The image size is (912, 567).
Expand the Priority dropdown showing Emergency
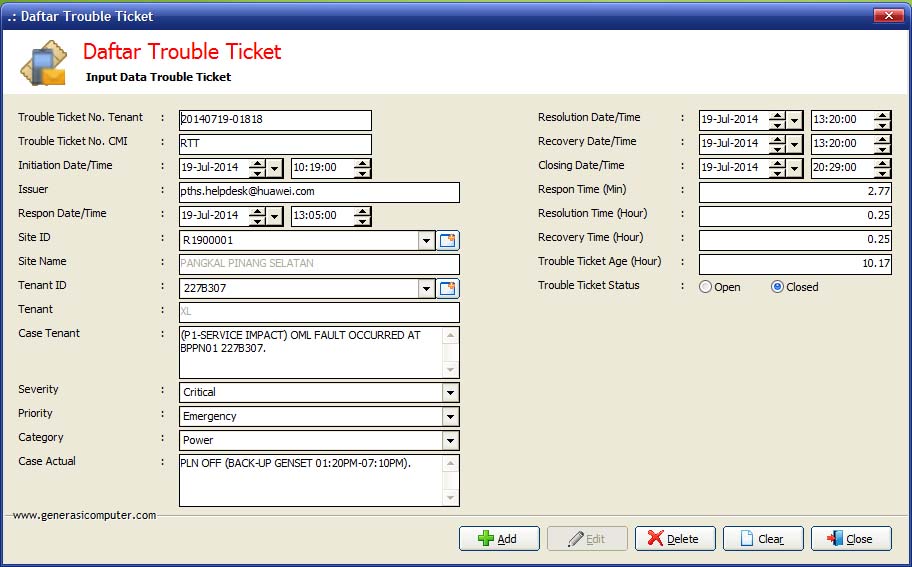[x=450, y=416]
